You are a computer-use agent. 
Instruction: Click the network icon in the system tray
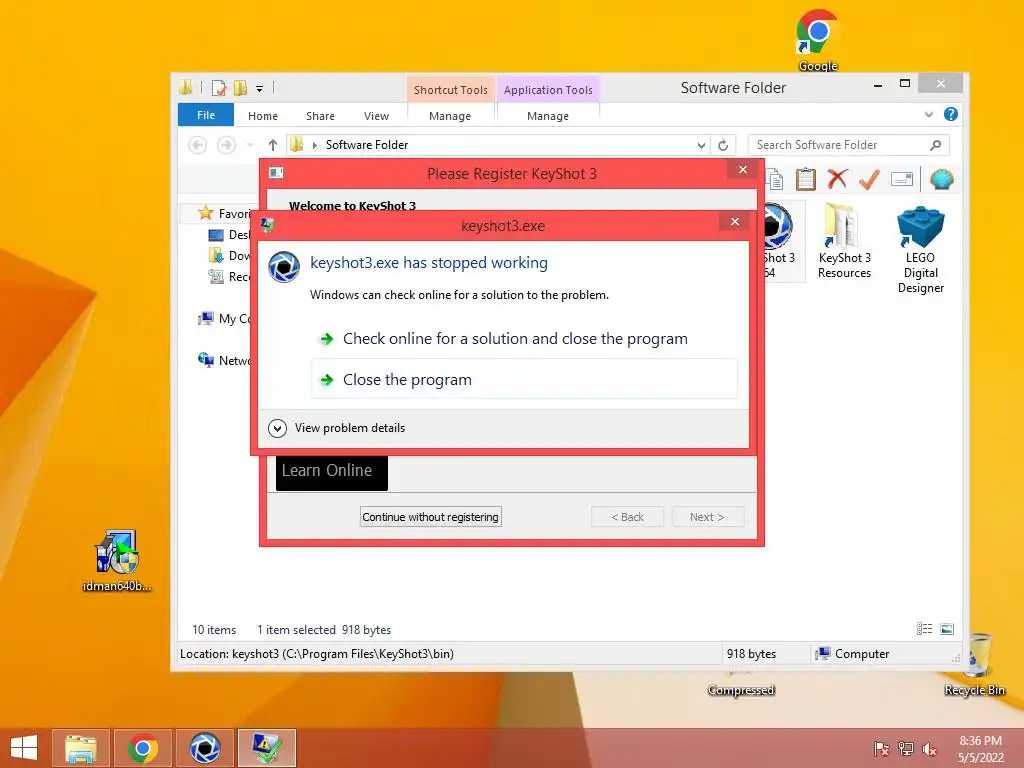(x=905, y=749)
